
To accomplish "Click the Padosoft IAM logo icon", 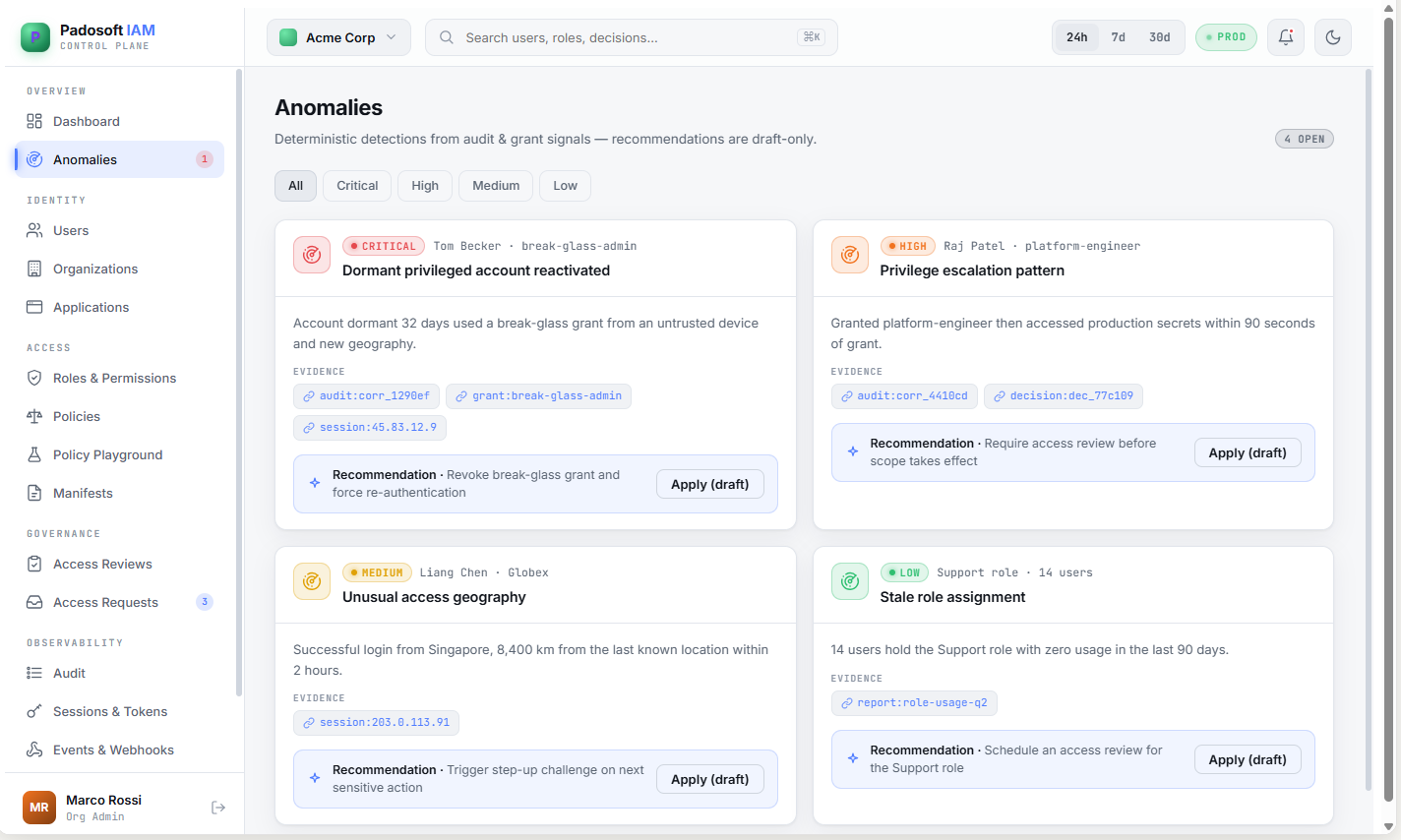I will (x=35, y=37).
